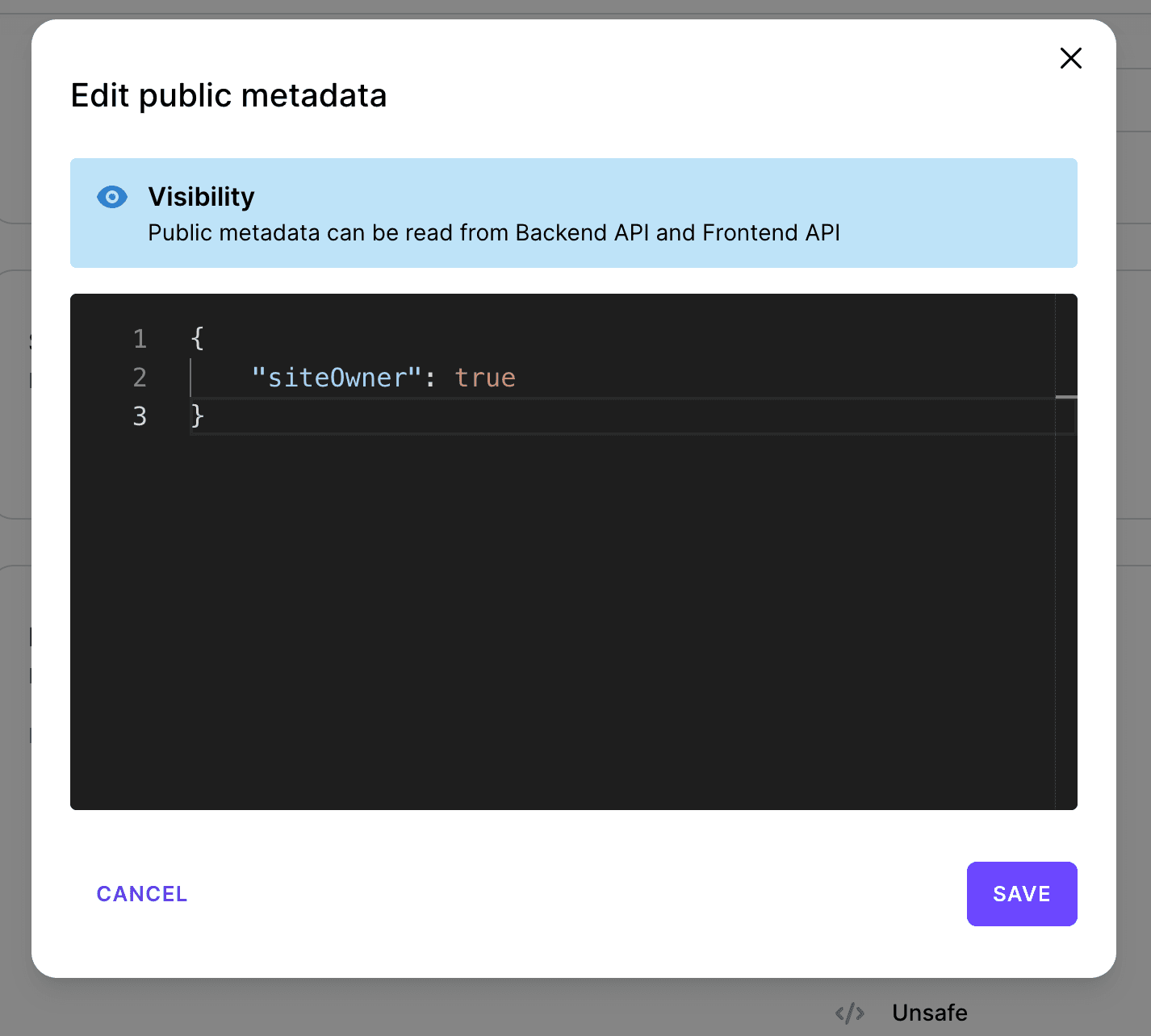
Task: Click the scrollbar position marker in editor
Action: pos(1066,397)
